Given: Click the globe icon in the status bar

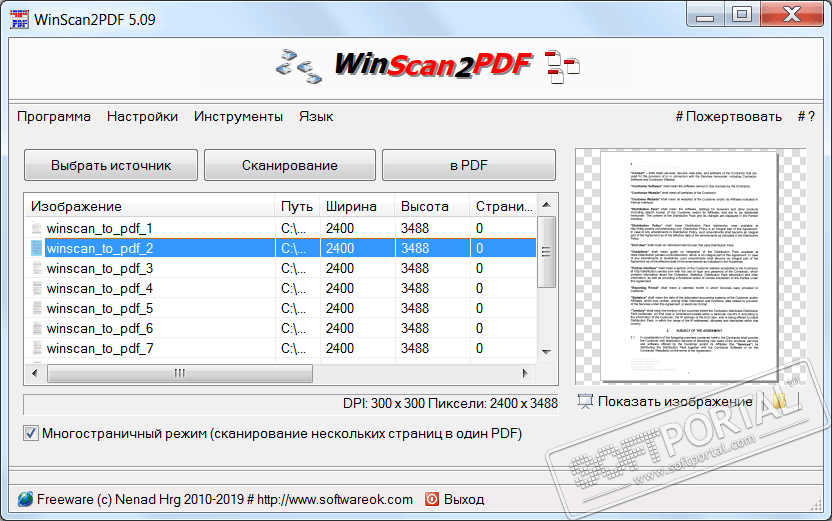Looking at the screenshot, I should pyautogui.click(x=25, y=499).
